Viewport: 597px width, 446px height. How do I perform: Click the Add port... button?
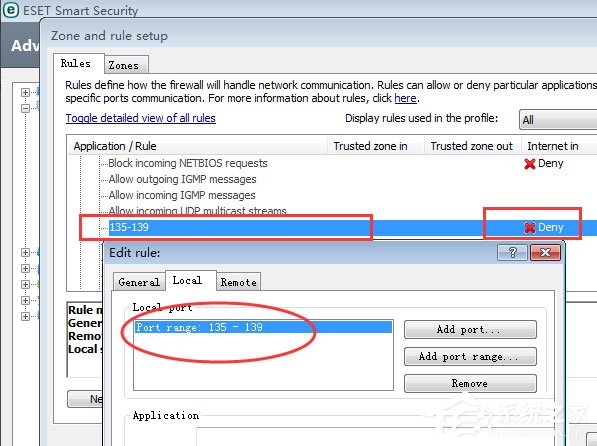click(470, 329)
